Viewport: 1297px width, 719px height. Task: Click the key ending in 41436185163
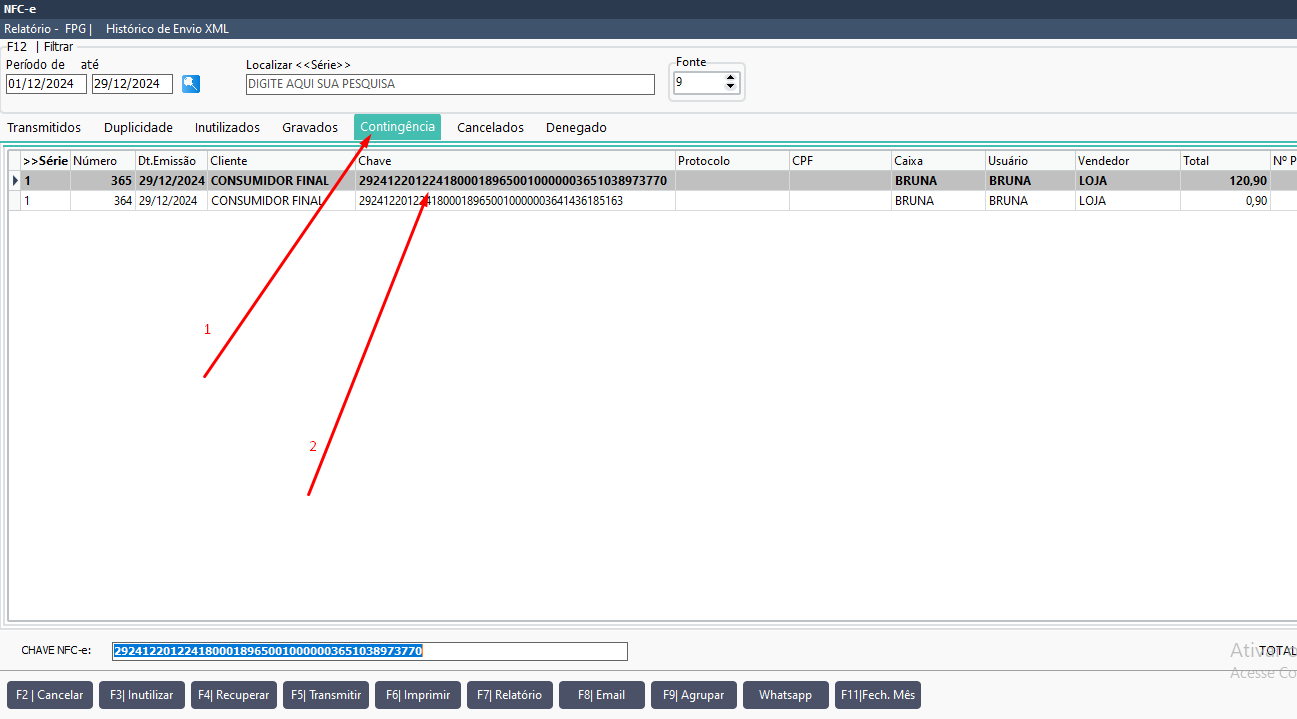point(490,201)
